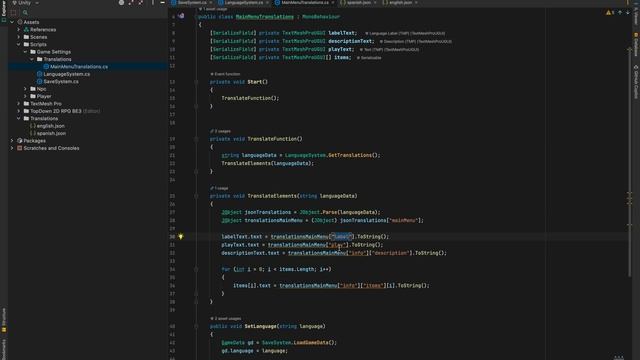Expand Scratches and Consoles node

pyautogui.click(x=12, y=148)
